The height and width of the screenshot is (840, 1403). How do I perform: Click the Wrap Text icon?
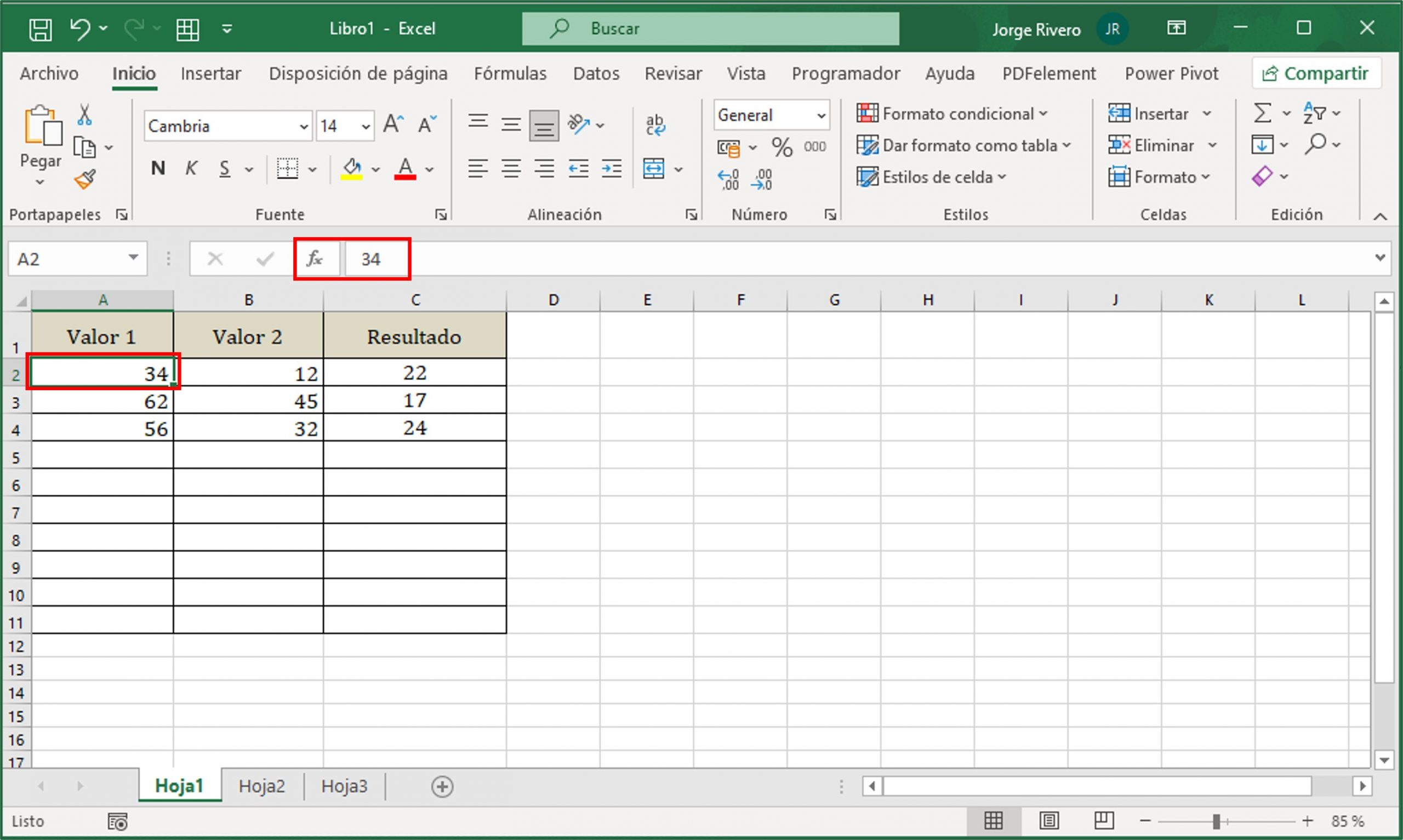click(x=655, y=124)
